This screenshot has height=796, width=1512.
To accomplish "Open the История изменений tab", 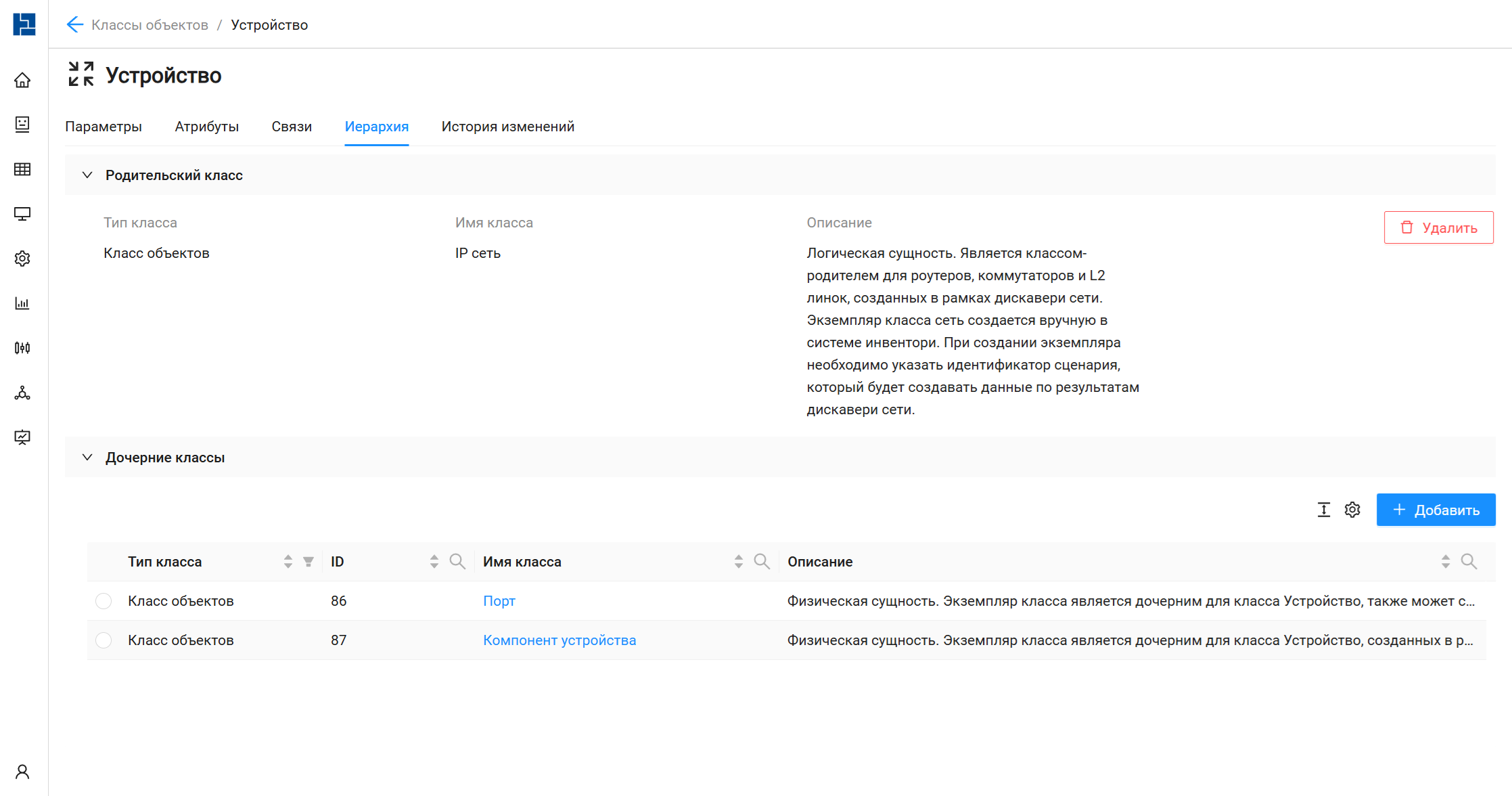I will tap(507, 127).
